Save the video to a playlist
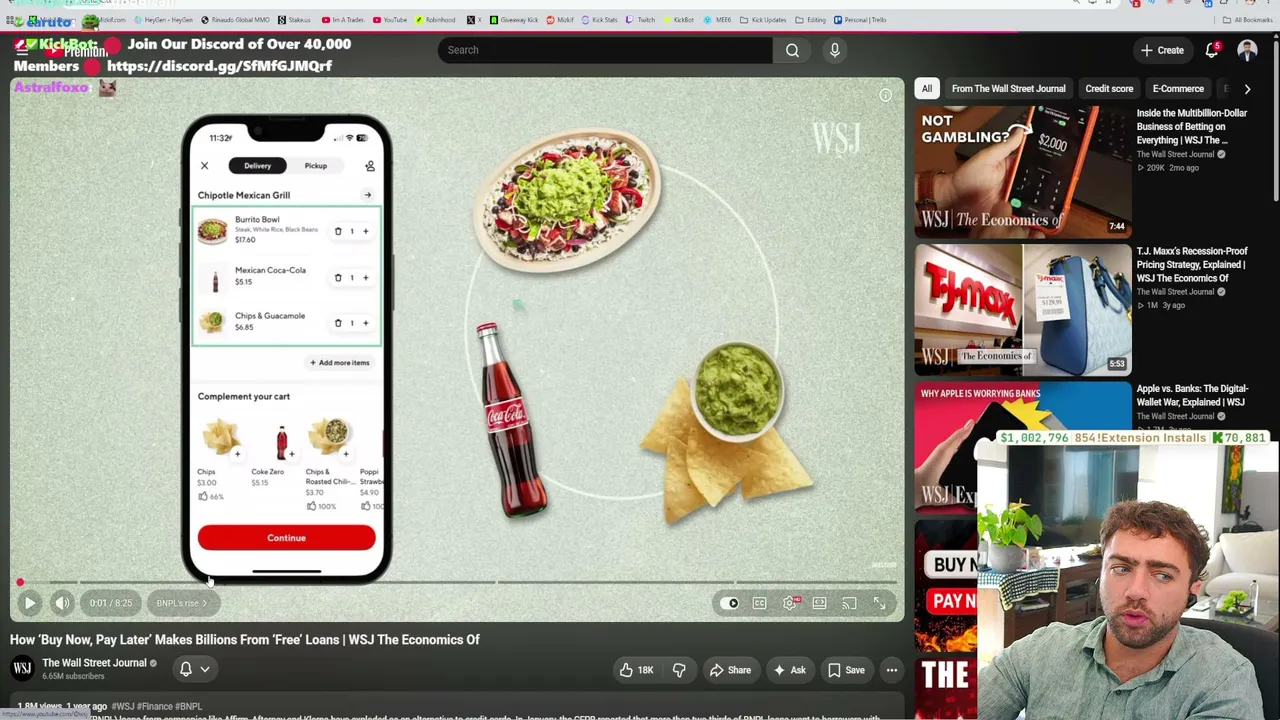 [846, 670]
